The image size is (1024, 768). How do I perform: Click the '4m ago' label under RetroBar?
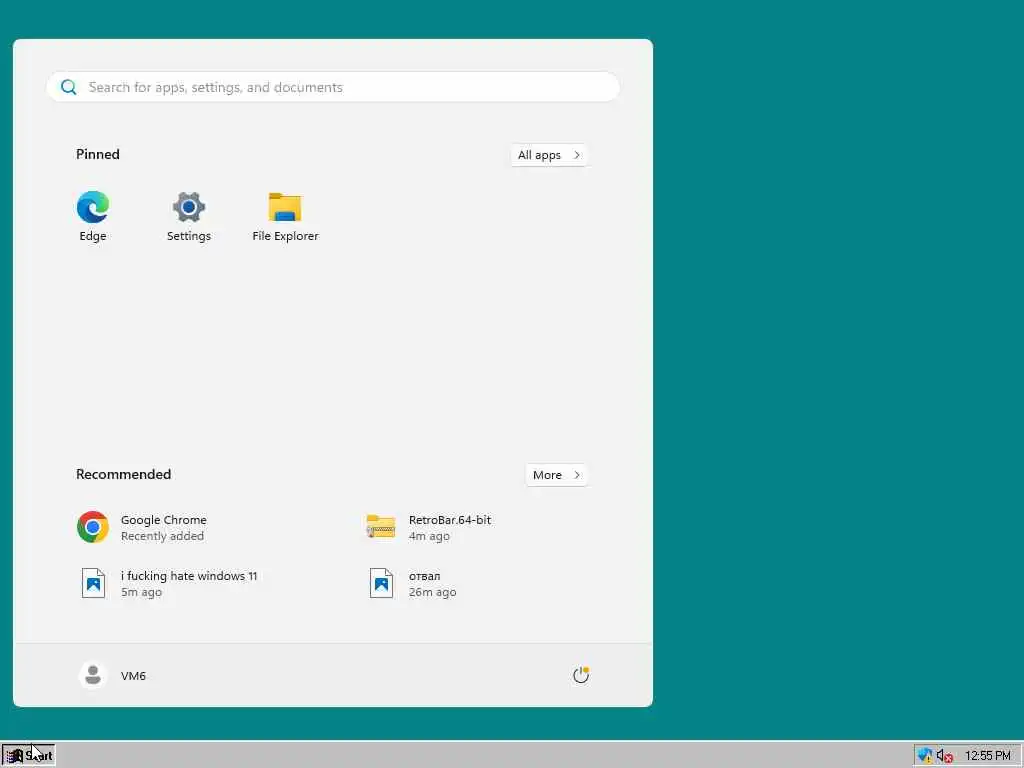pyautogui.click(x=429, y=536)
